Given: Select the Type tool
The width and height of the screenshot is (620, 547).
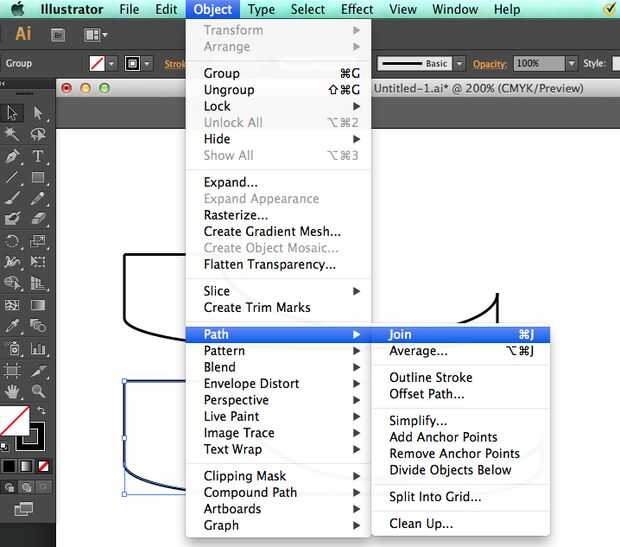Looking at the screenshot, I should pos(38,156).
